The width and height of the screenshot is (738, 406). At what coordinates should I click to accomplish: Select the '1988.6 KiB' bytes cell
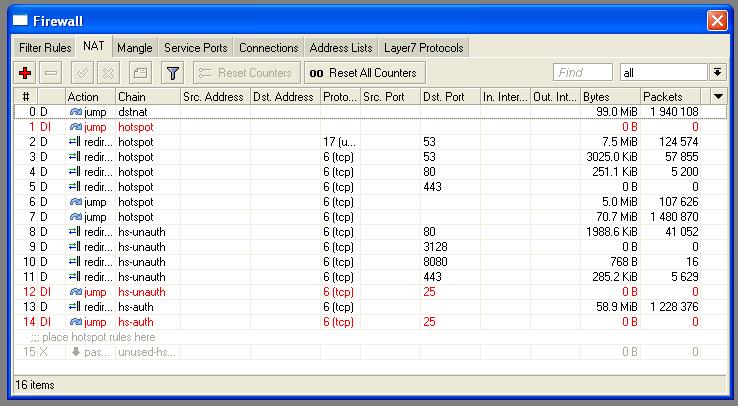[612, 232]
